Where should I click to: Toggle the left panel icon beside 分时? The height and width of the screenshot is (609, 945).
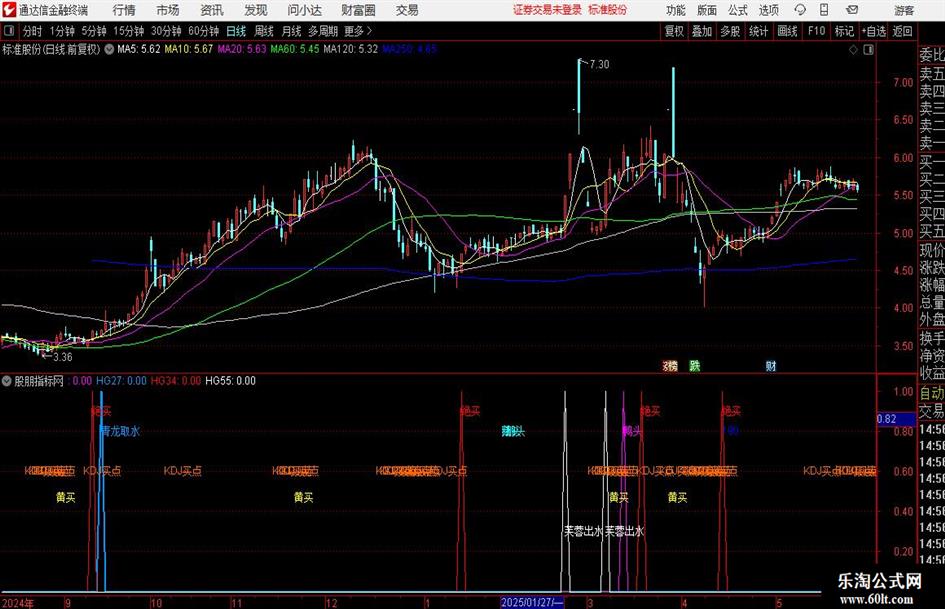coord(9,31)
